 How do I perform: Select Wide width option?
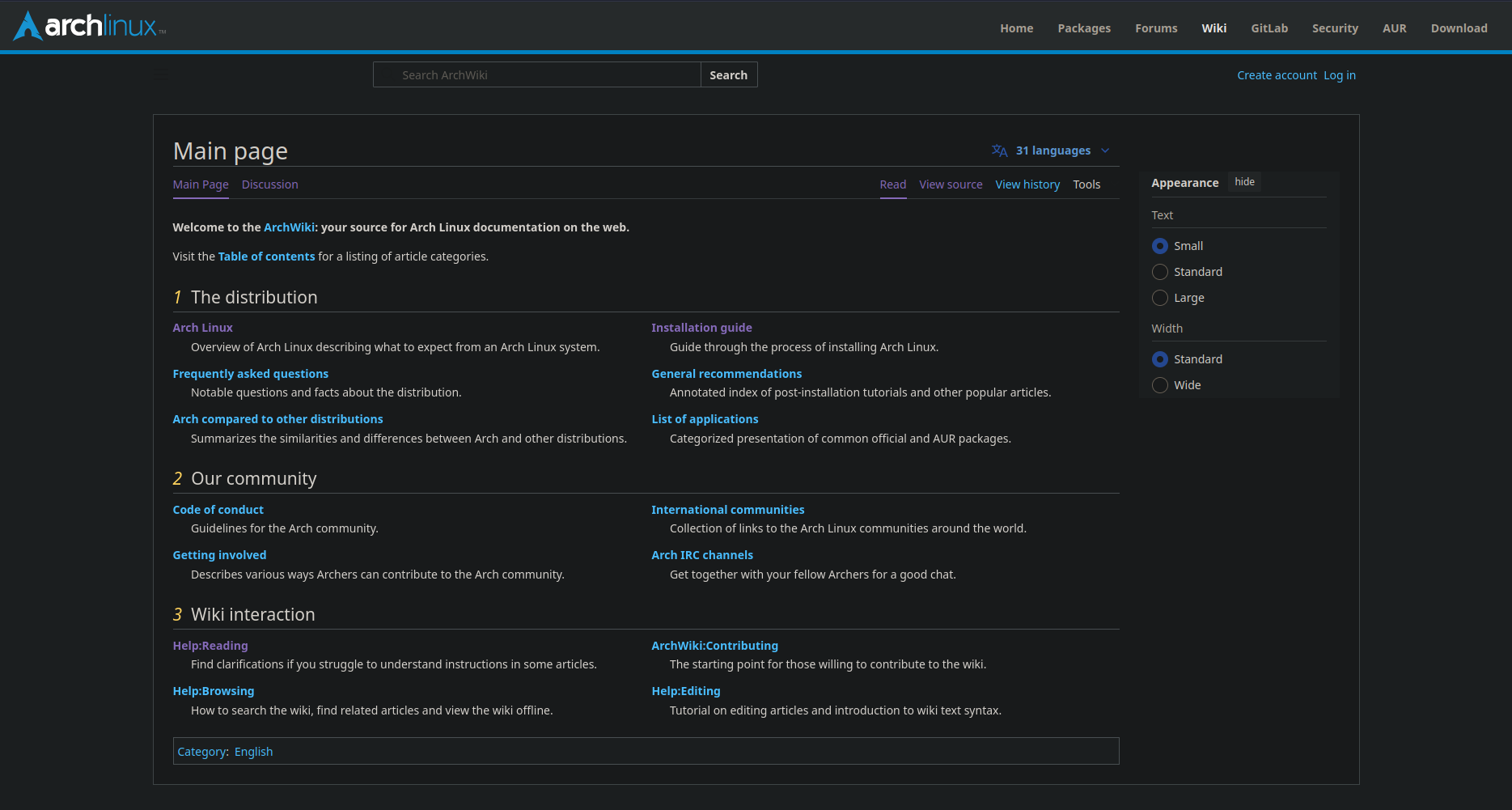1160,385
